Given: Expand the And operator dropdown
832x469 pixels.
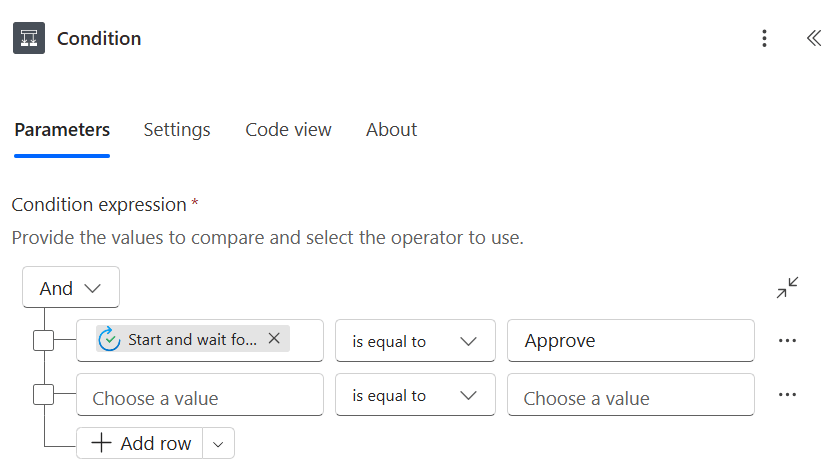Looking at the screenshot, I should 71,288.
